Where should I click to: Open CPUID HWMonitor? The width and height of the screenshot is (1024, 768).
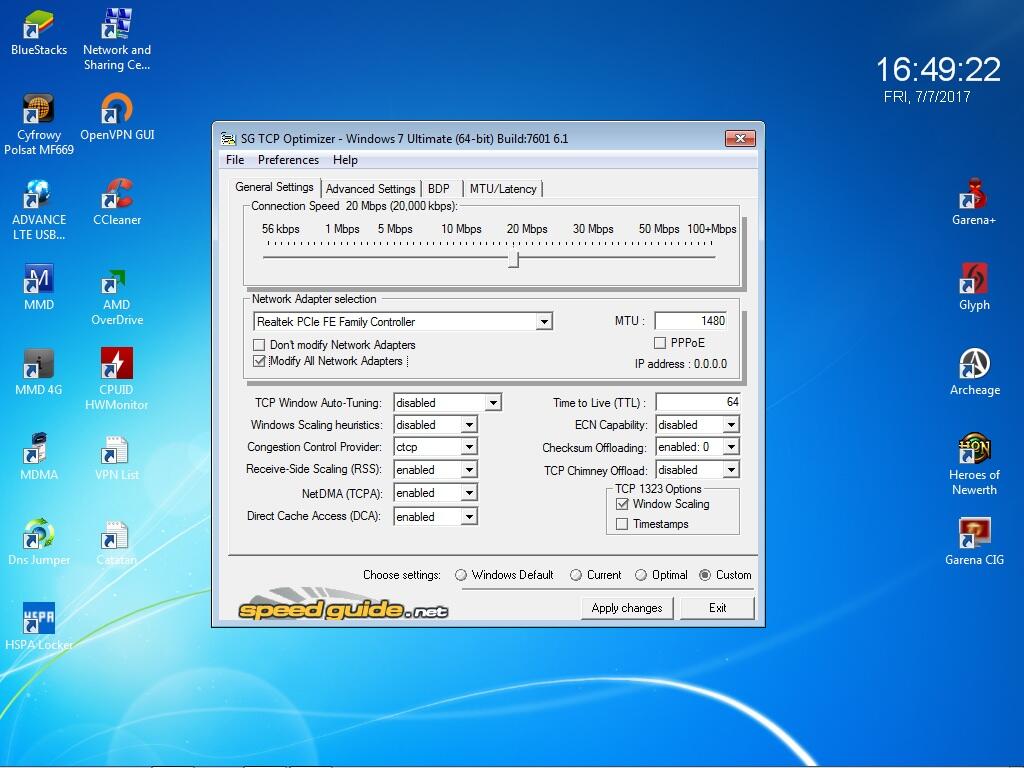pyautogui.click(x=115, y=360)
